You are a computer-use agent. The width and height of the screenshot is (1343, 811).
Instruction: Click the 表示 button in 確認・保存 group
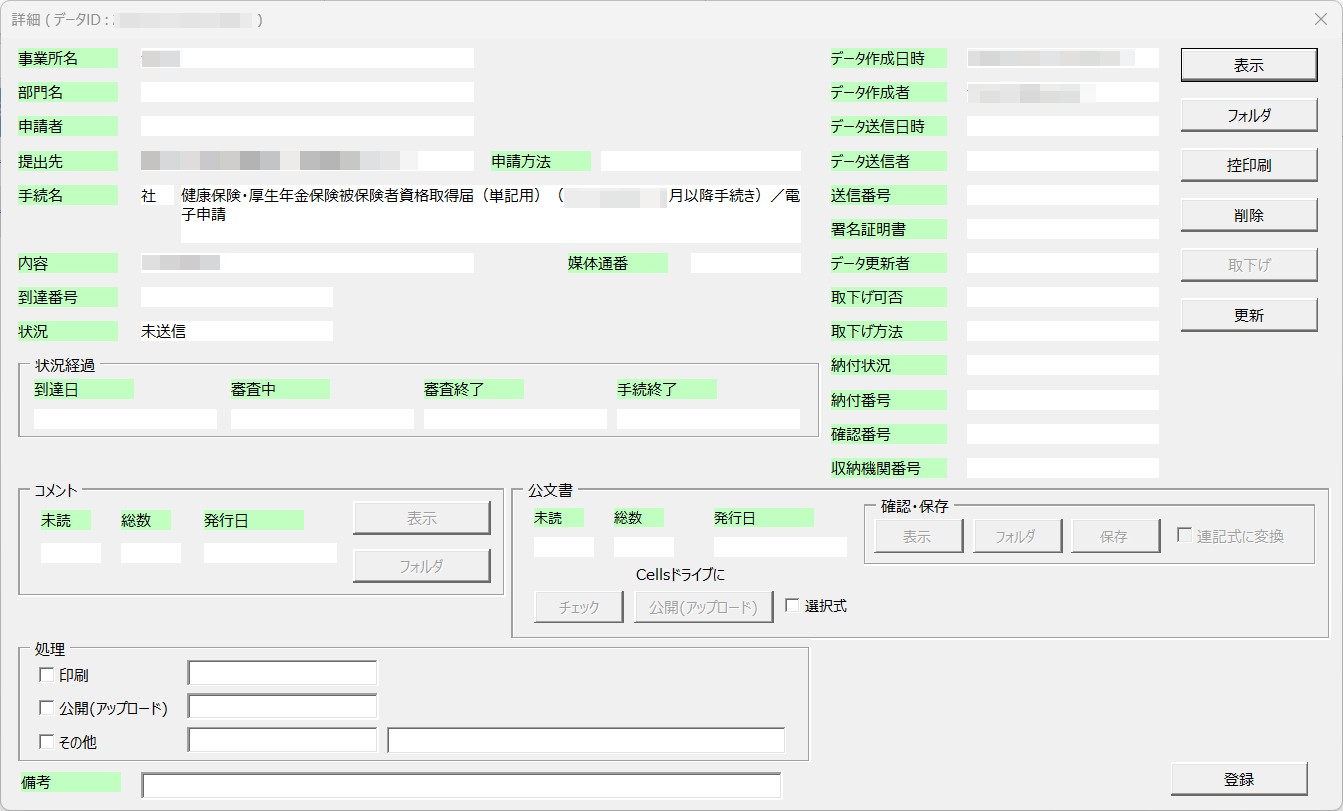click(918, 536)
